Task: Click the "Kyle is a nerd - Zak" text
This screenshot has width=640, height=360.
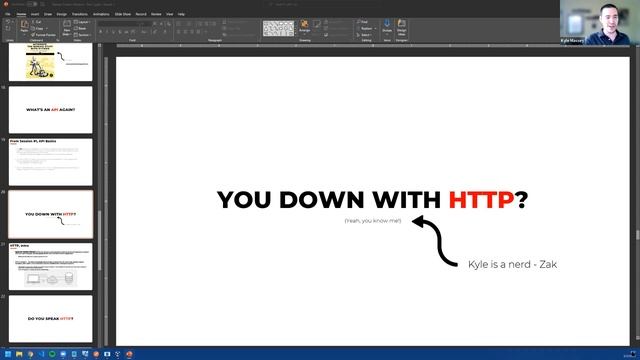Action: click(512, 264)
